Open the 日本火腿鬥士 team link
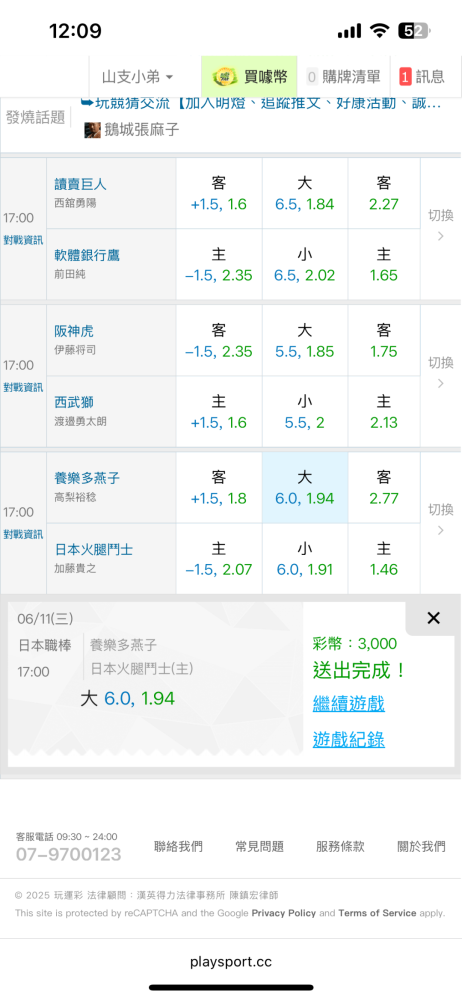462x1000 pixels. point(94,549)
